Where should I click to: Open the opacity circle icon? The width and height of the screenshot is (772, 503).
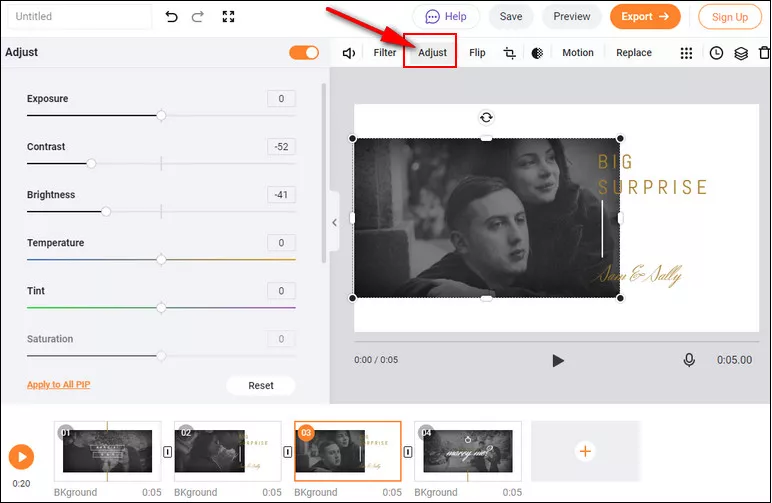pyautogui.click(x=537, y=53)
